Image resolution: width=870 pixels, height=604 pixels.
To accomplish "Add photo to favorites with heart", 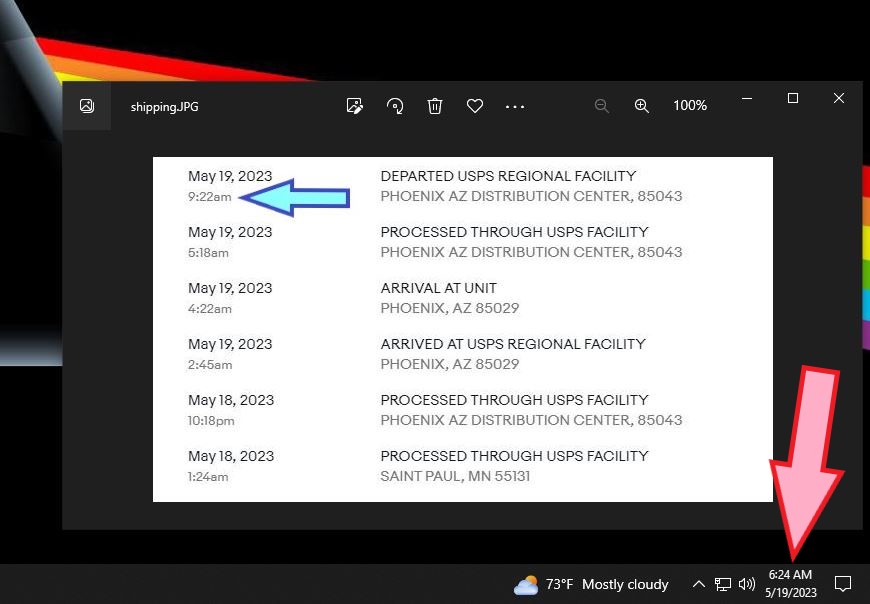I will pos(475,105).
